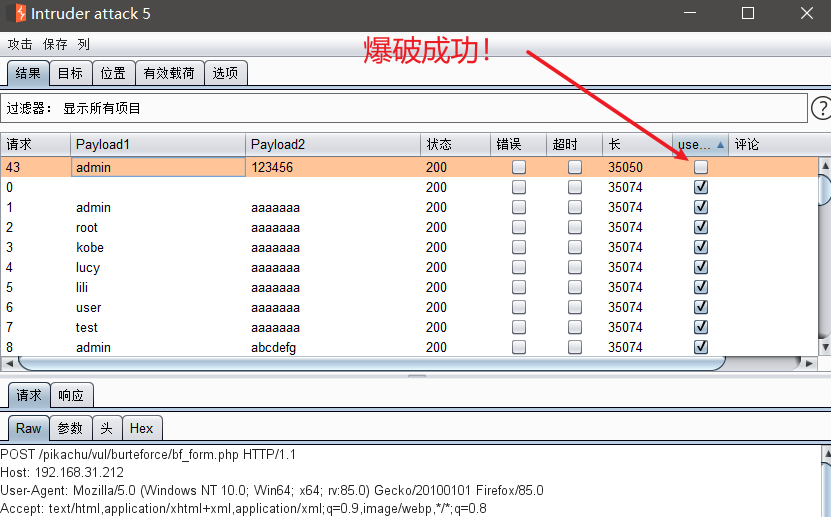The image size is (831, 517).
Task: Select the root payload row
Action: (408, 227)
